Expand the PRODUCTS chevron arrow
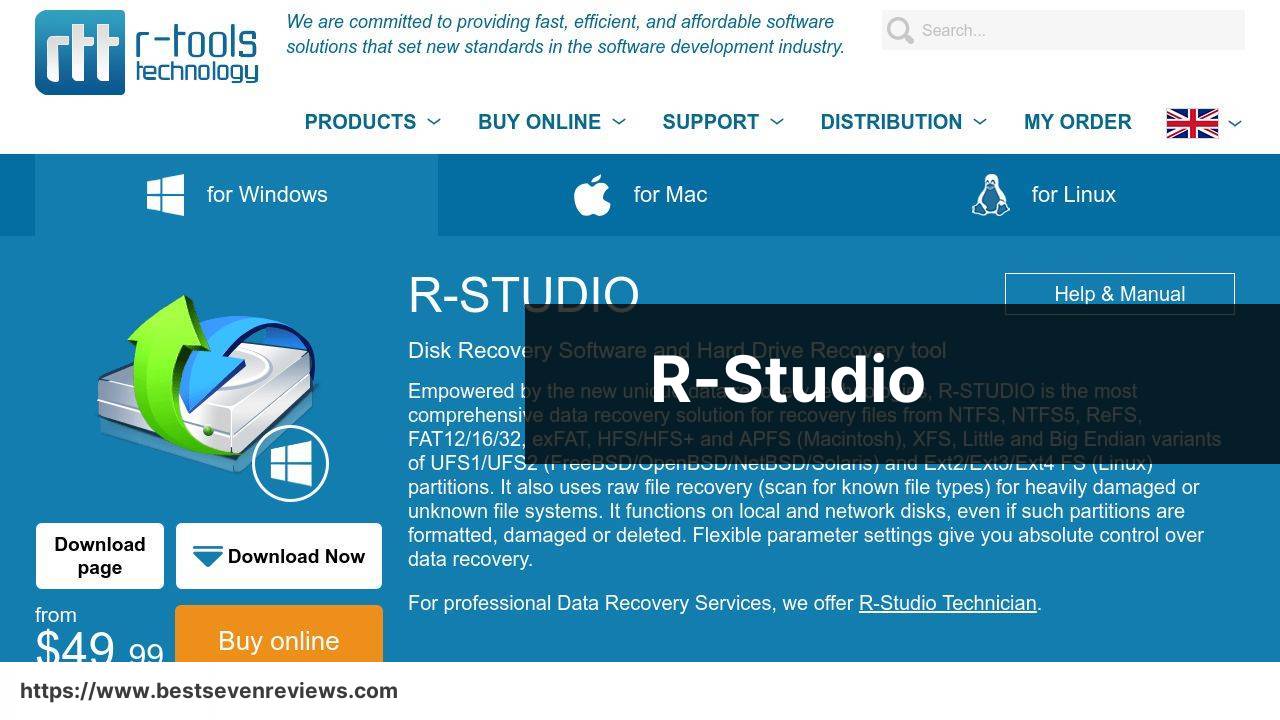Screen dimensions: 1280x720 point(434,122)
